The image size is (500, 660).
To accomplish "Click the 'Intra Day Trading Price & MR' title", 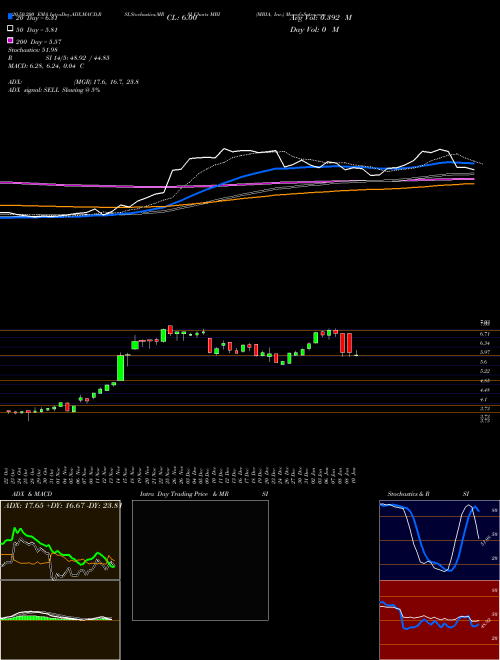I will click(185, 494).
